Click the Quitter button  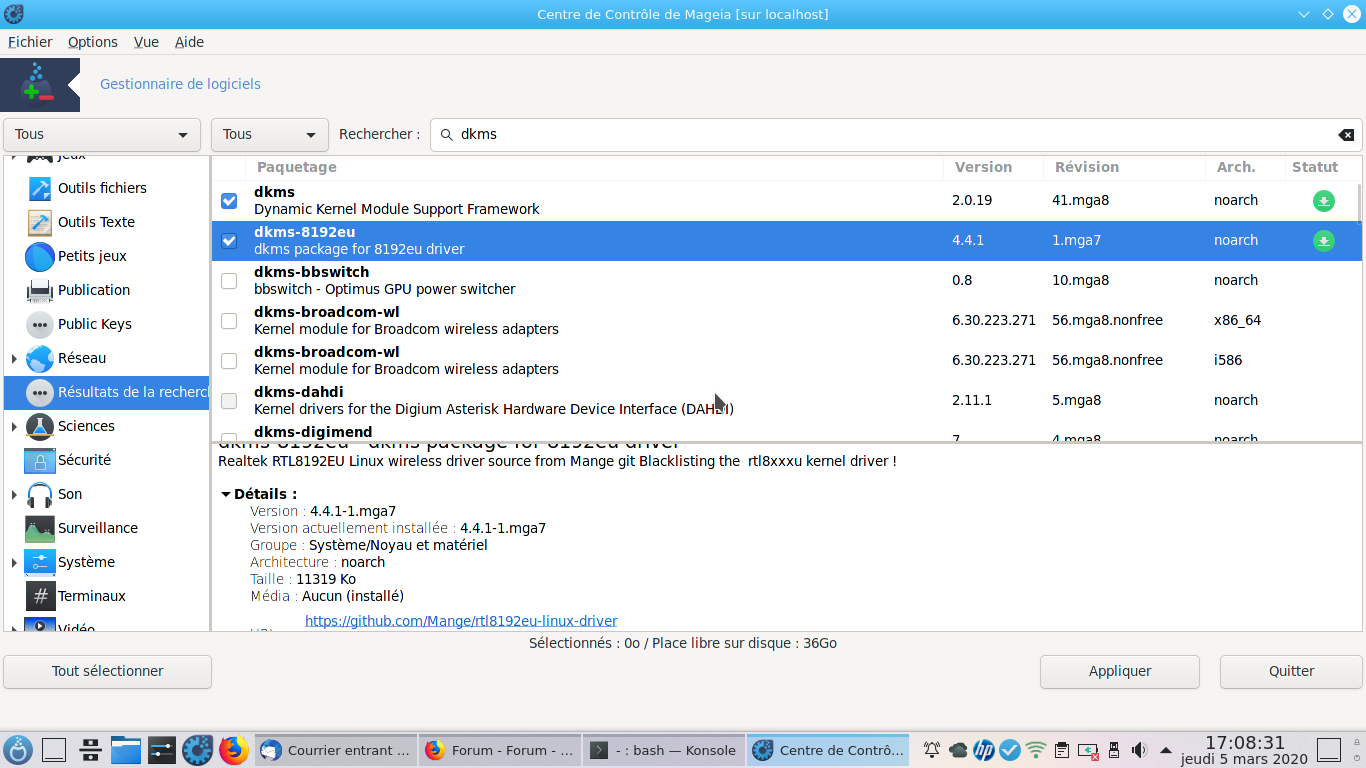coord(1291,671)
